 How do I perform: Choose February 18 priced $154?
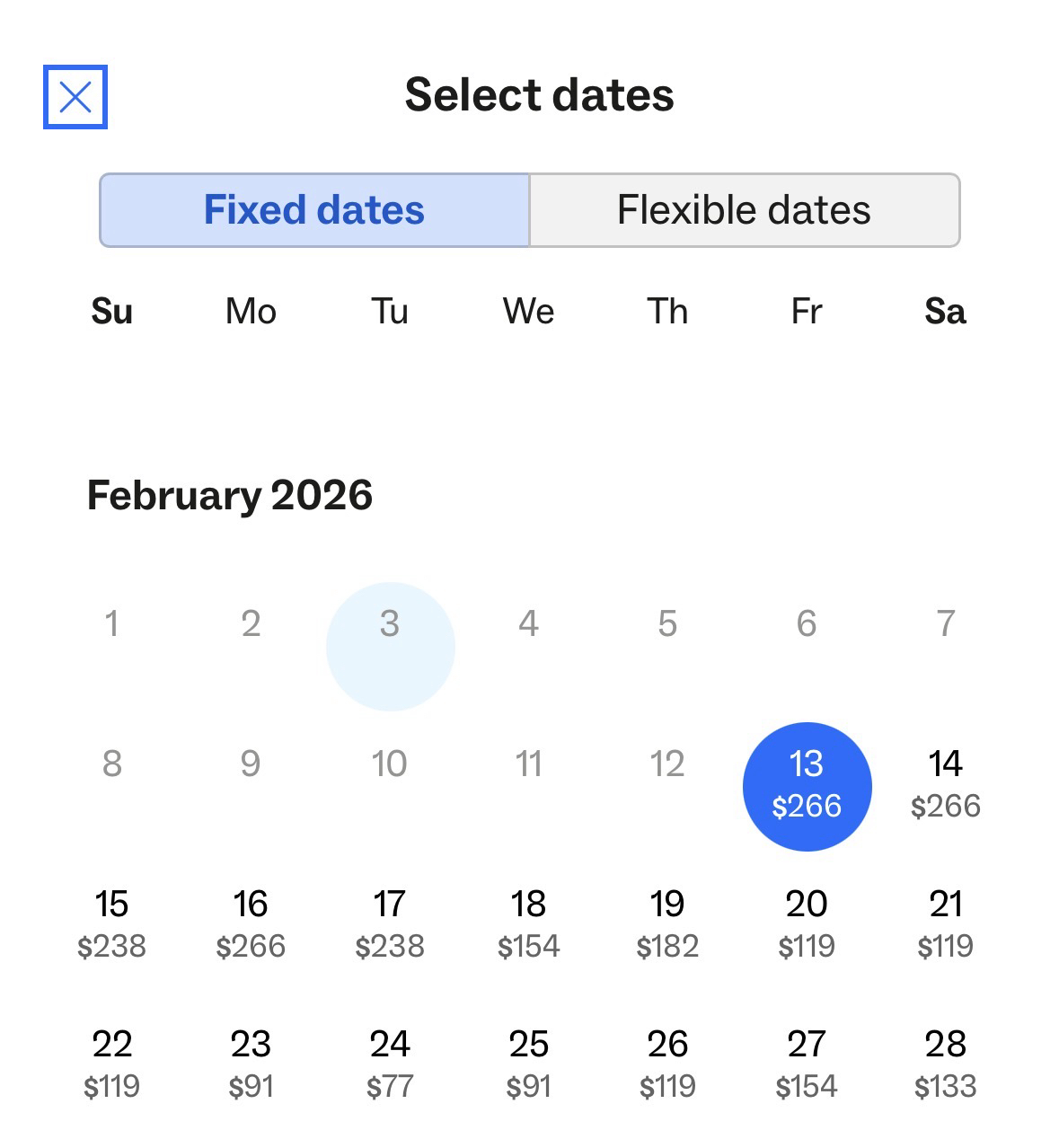tap(528, 924)
